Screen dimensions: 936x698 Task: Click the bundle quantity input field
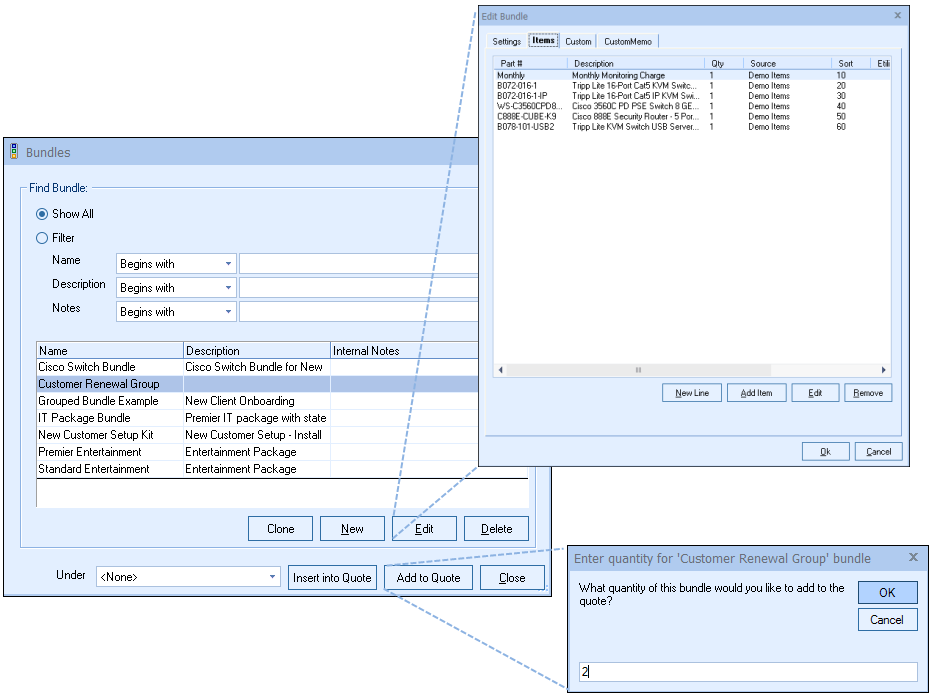[747, 672]
